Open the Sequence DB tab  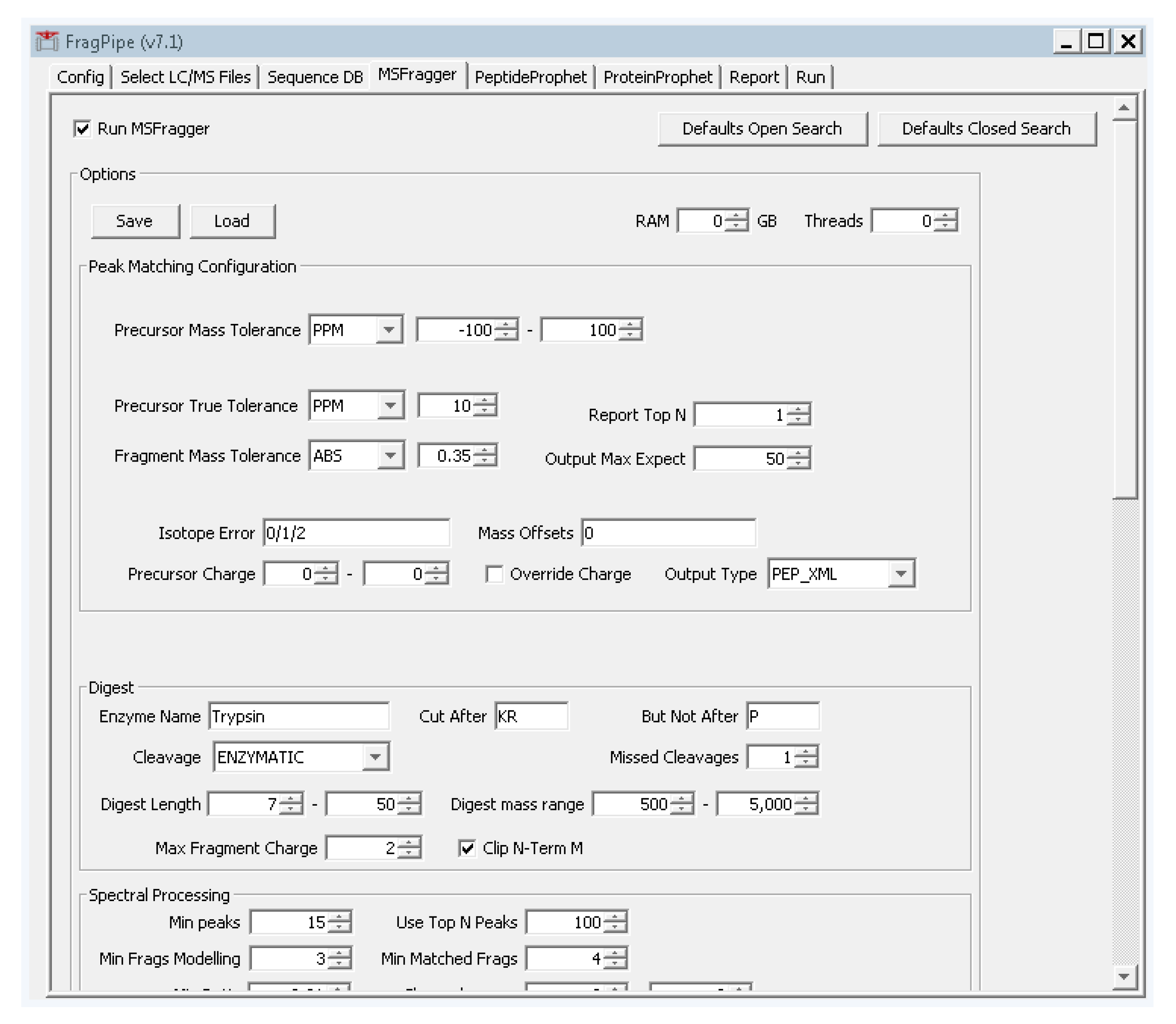pyautogui.click(x=315, y=77)
